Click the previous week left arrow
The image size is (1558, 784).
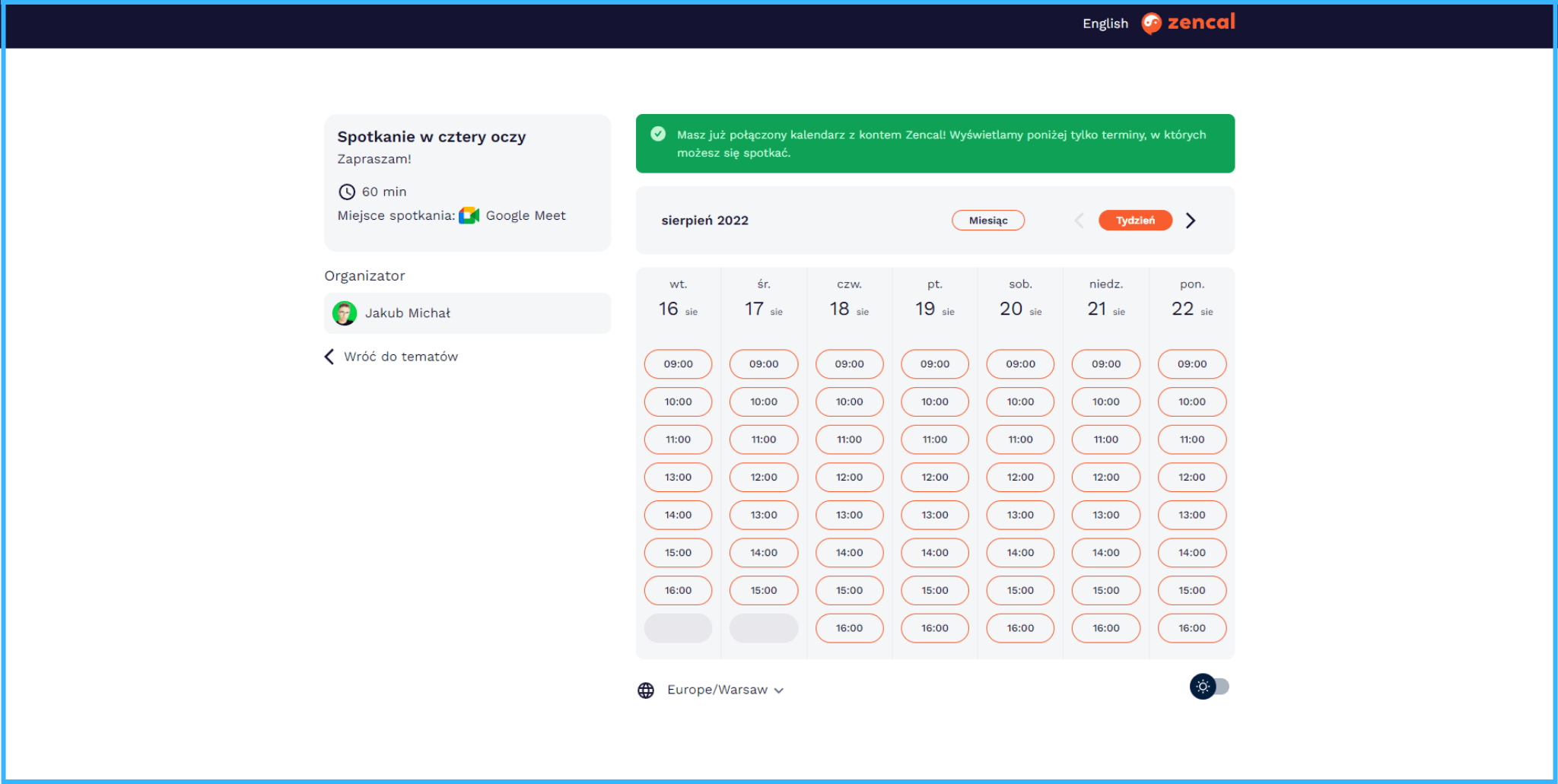pyautogui.click(x=1079, y=221)
